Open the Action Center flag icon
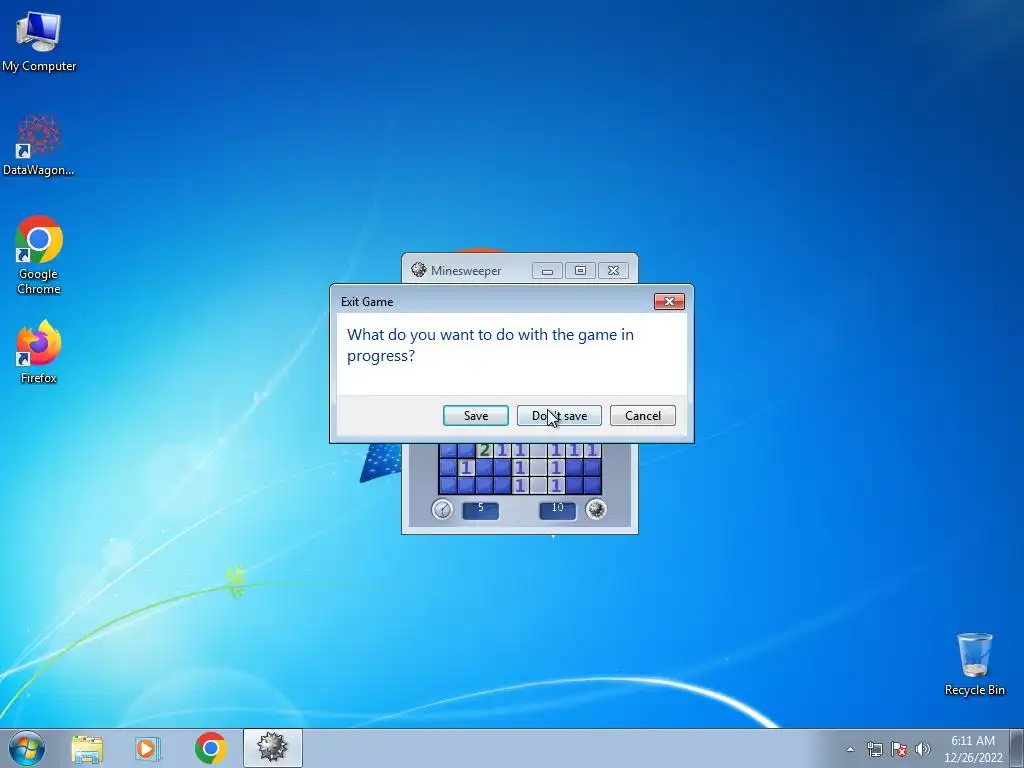1024x768 pixels. tap(899, 749)
